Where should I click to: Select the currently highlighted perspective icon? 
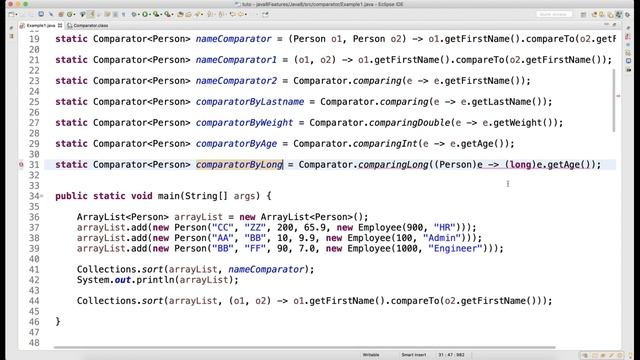[x=619, y=15]
